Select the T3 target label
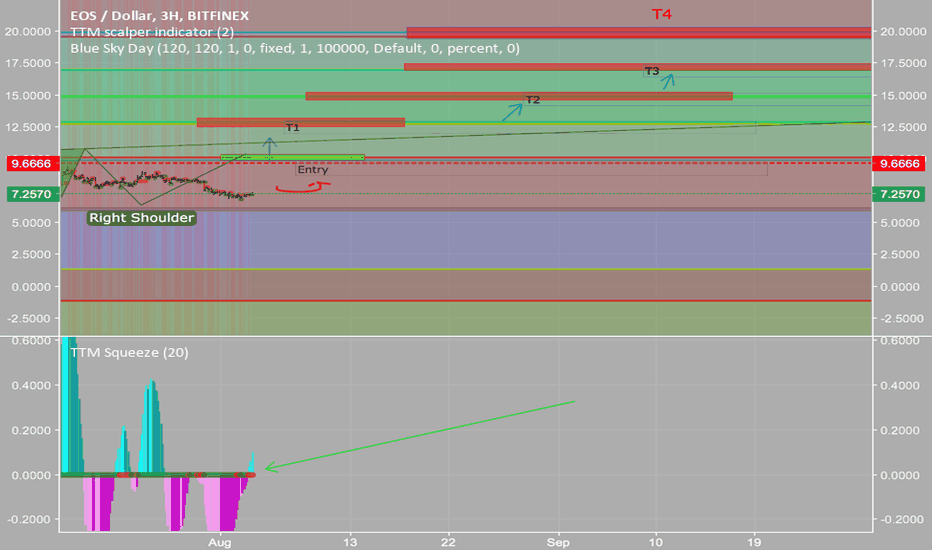The image size is (932, 550). pos(652,71)
